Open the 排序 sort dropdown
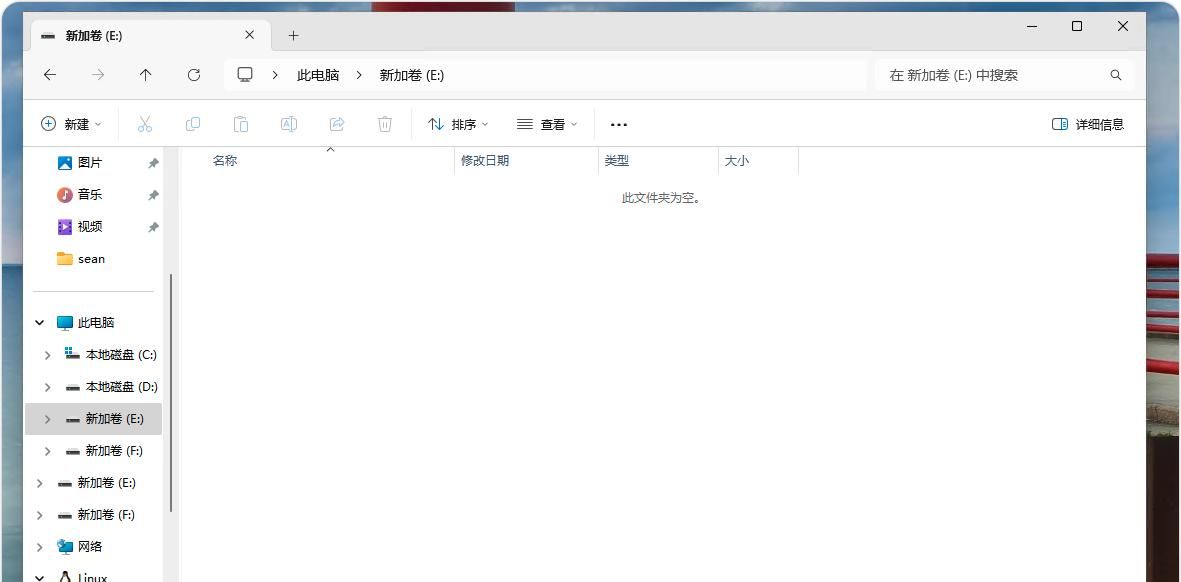1181x582 pixels. [x=458, y=123]
